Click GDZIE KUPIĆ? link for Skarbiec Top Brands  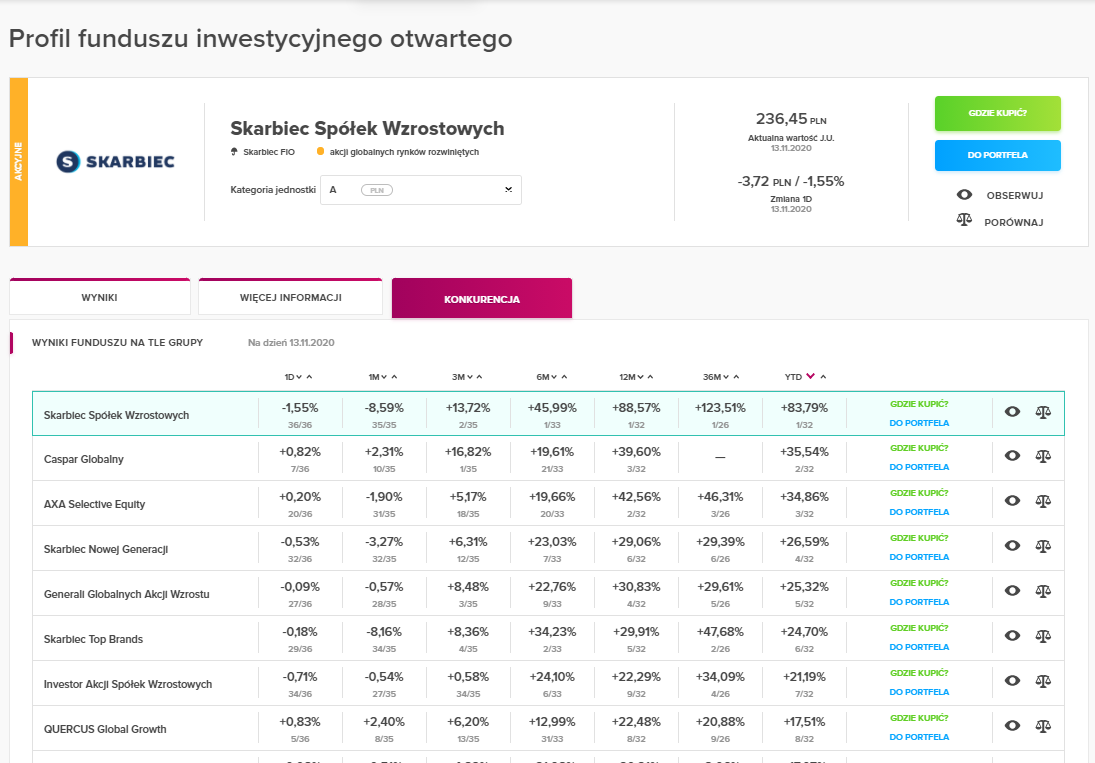pyautogui.click(x=919, y=628)
